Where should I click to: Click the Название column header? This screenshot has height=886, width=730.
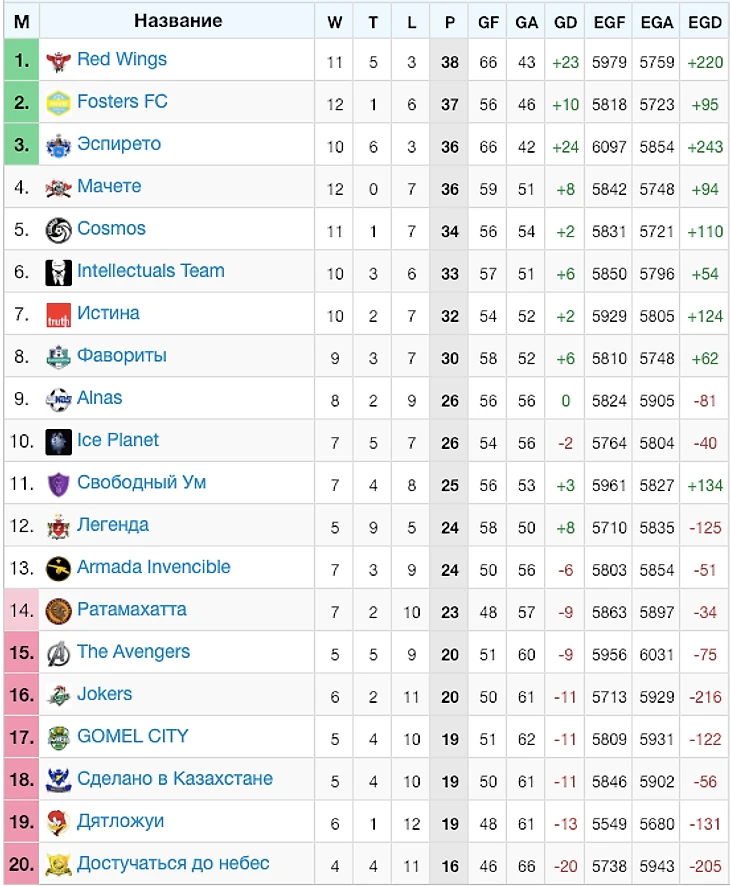pos(177,21)
